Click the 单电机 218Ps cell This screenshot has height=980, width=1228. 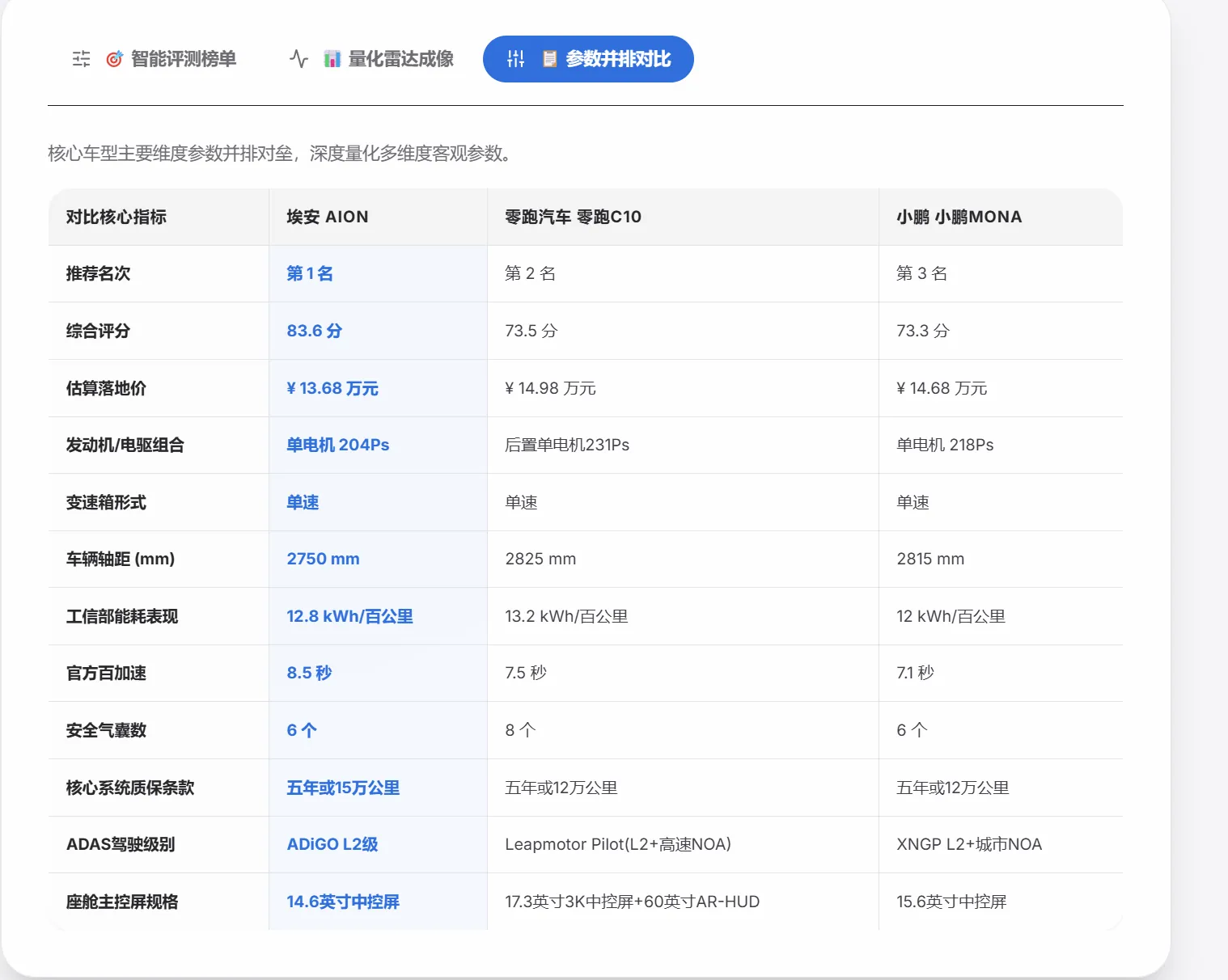point(1001,445)
